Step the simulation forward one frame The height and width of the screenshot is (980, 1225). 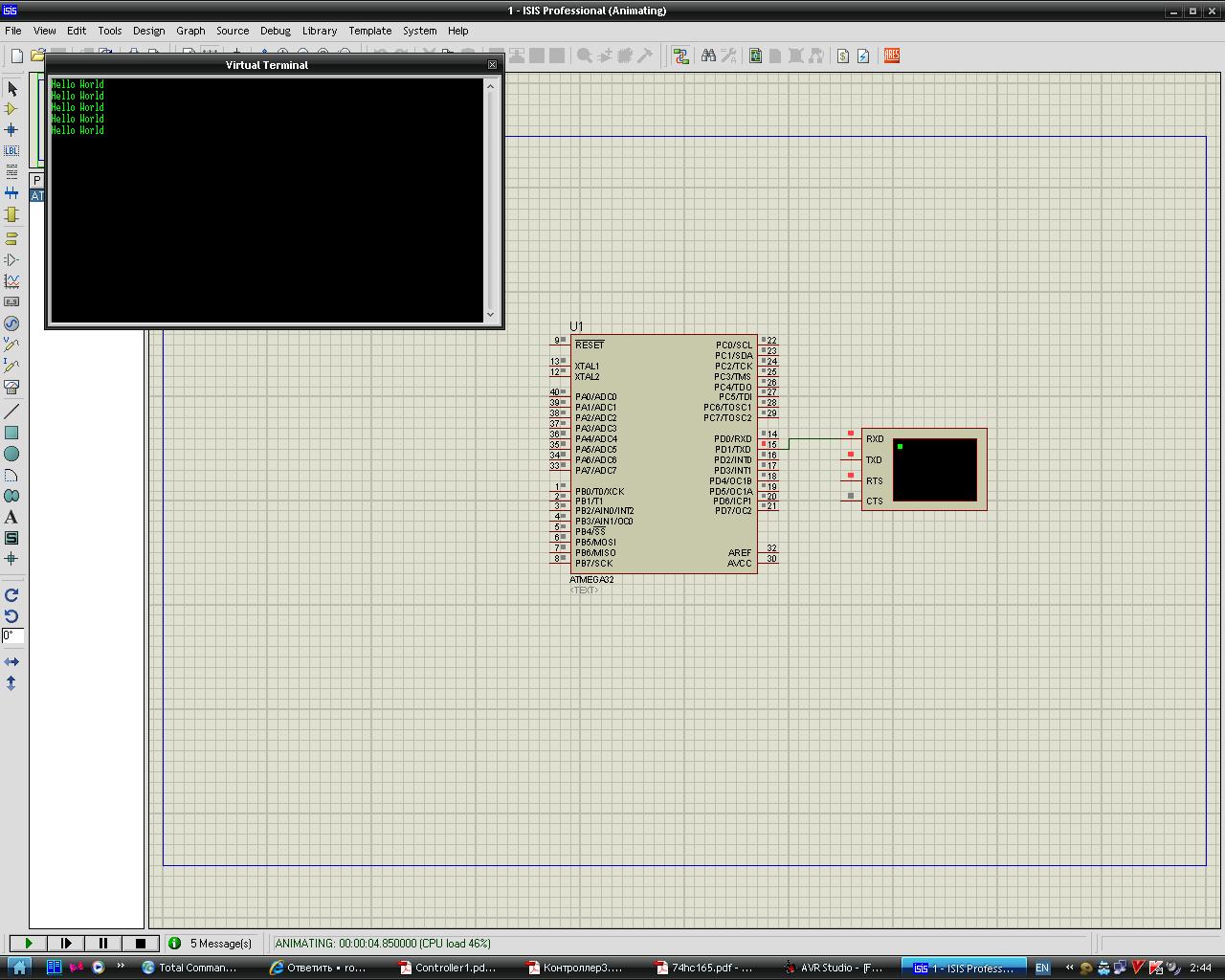click(66, 943)
